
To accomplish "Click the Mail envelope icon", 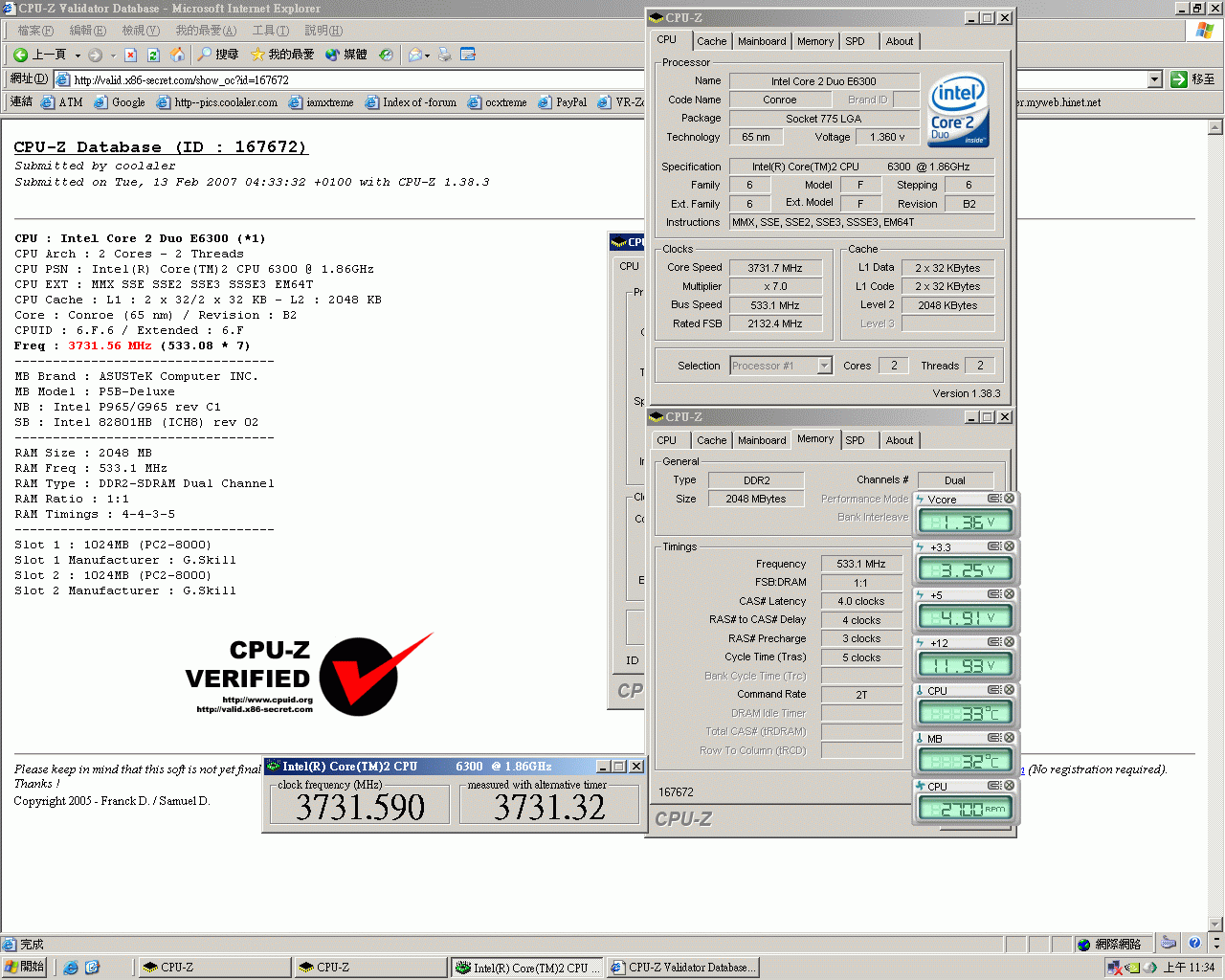I will [x=414, y=55].
